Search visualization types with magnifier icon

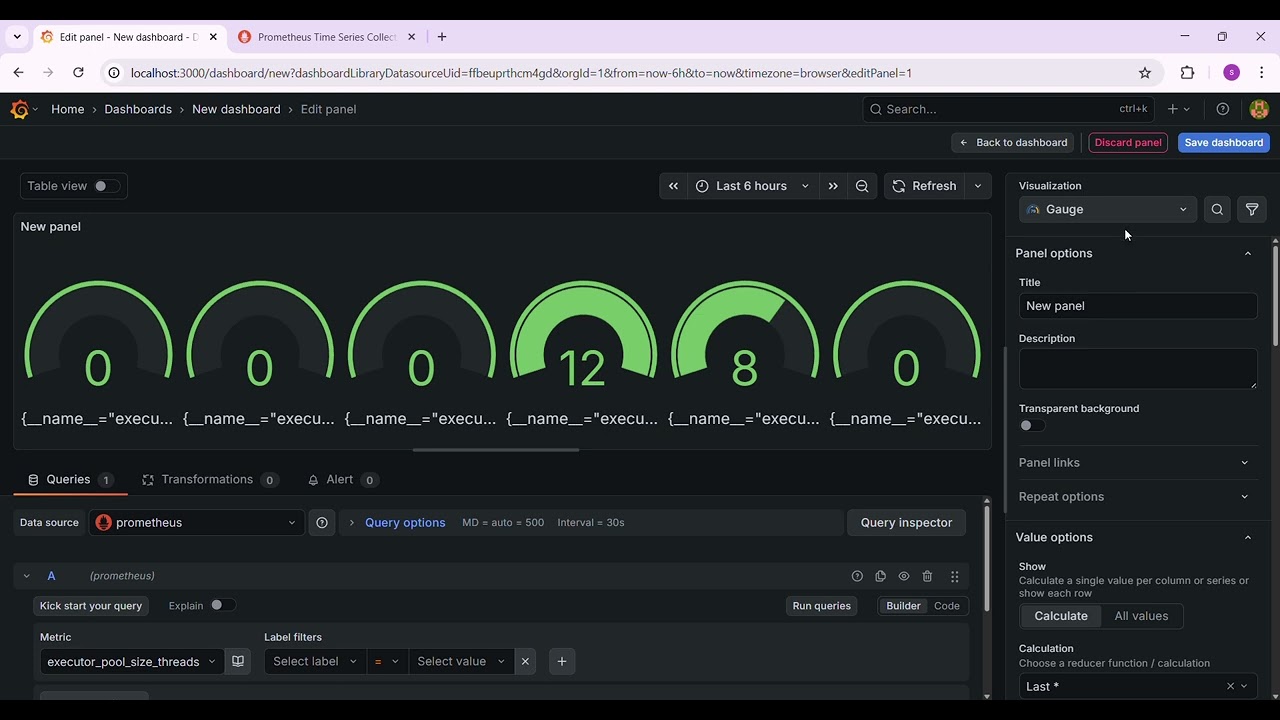pos(1217,209)
